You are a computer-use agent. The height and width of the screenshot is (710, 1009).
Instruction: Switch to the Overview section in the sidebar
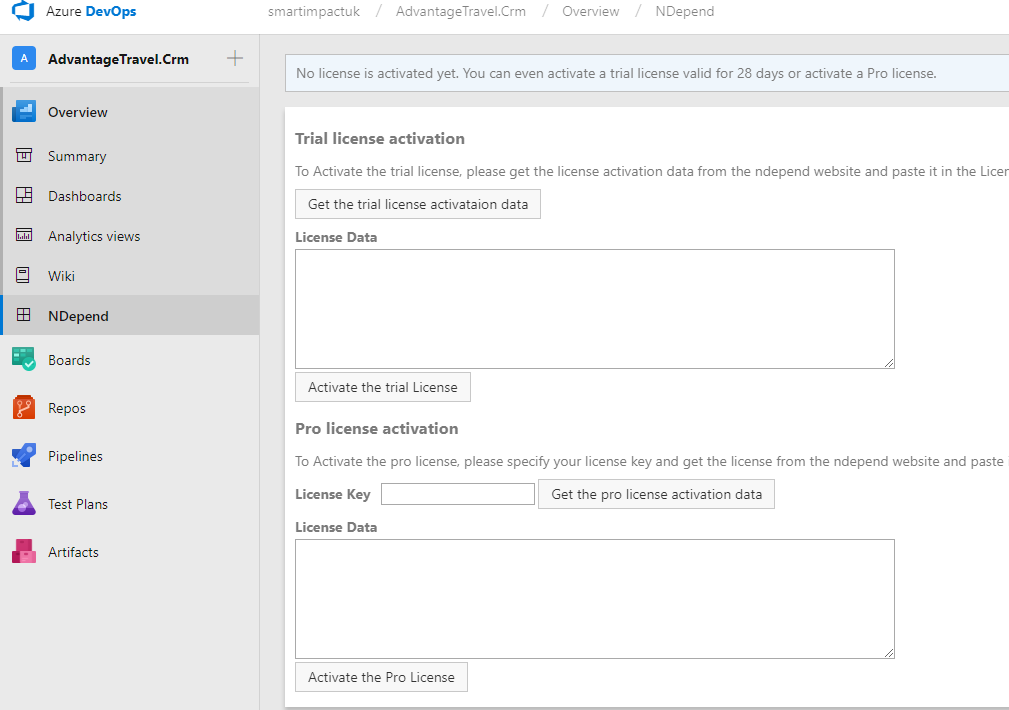point(79,111)
